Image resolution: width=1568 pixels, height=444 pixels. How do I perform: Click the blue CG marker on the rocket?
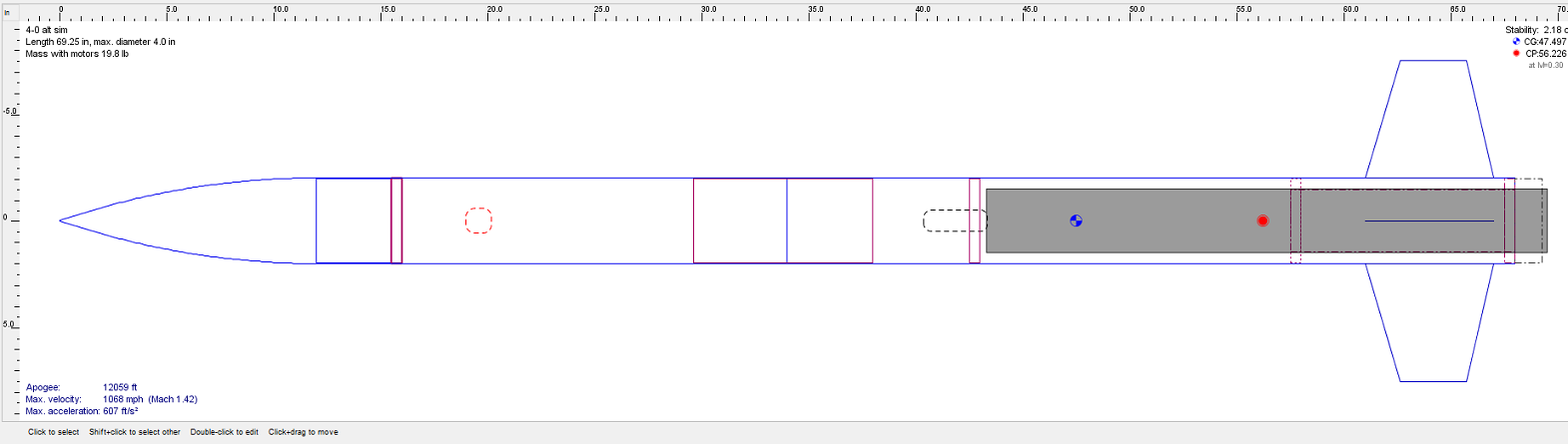point(1076,221)
